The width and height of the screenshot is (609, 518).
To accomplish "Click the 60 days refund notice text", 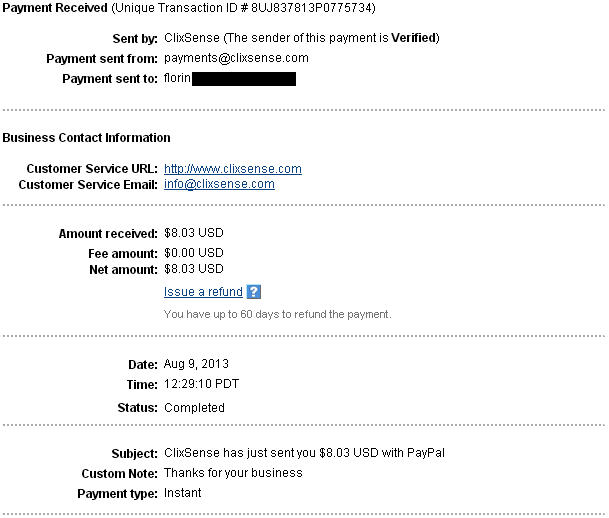I will pyautogui.click(x=277, y=314).
